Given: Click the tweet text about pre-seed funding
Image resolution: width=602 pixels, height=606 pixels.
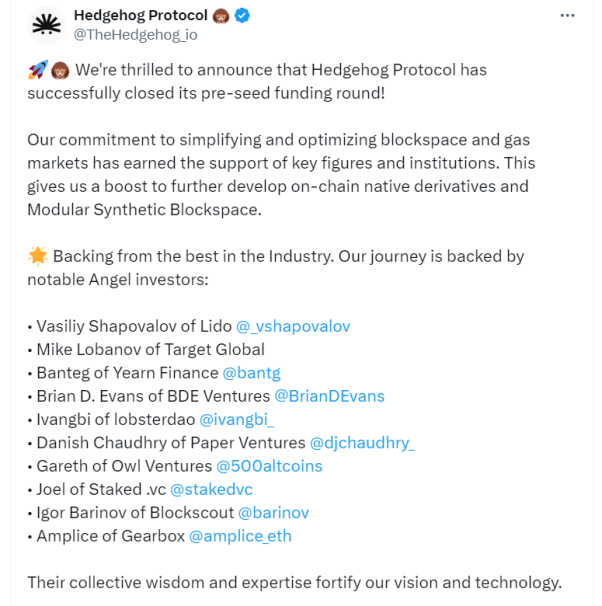Looking at the screenshot, I should [x=257, y=82].
